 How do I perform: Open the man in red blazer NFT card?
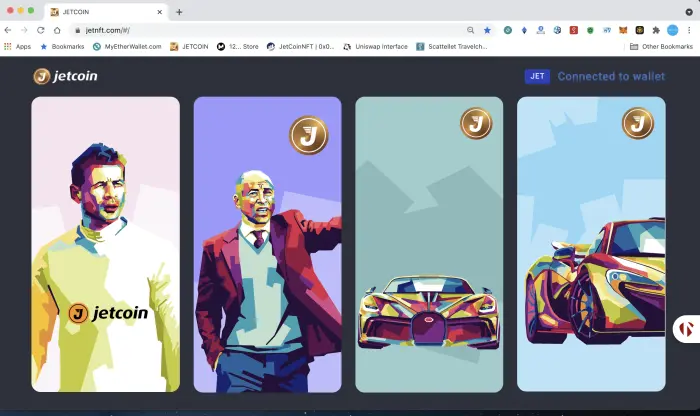tap(267, 245)
